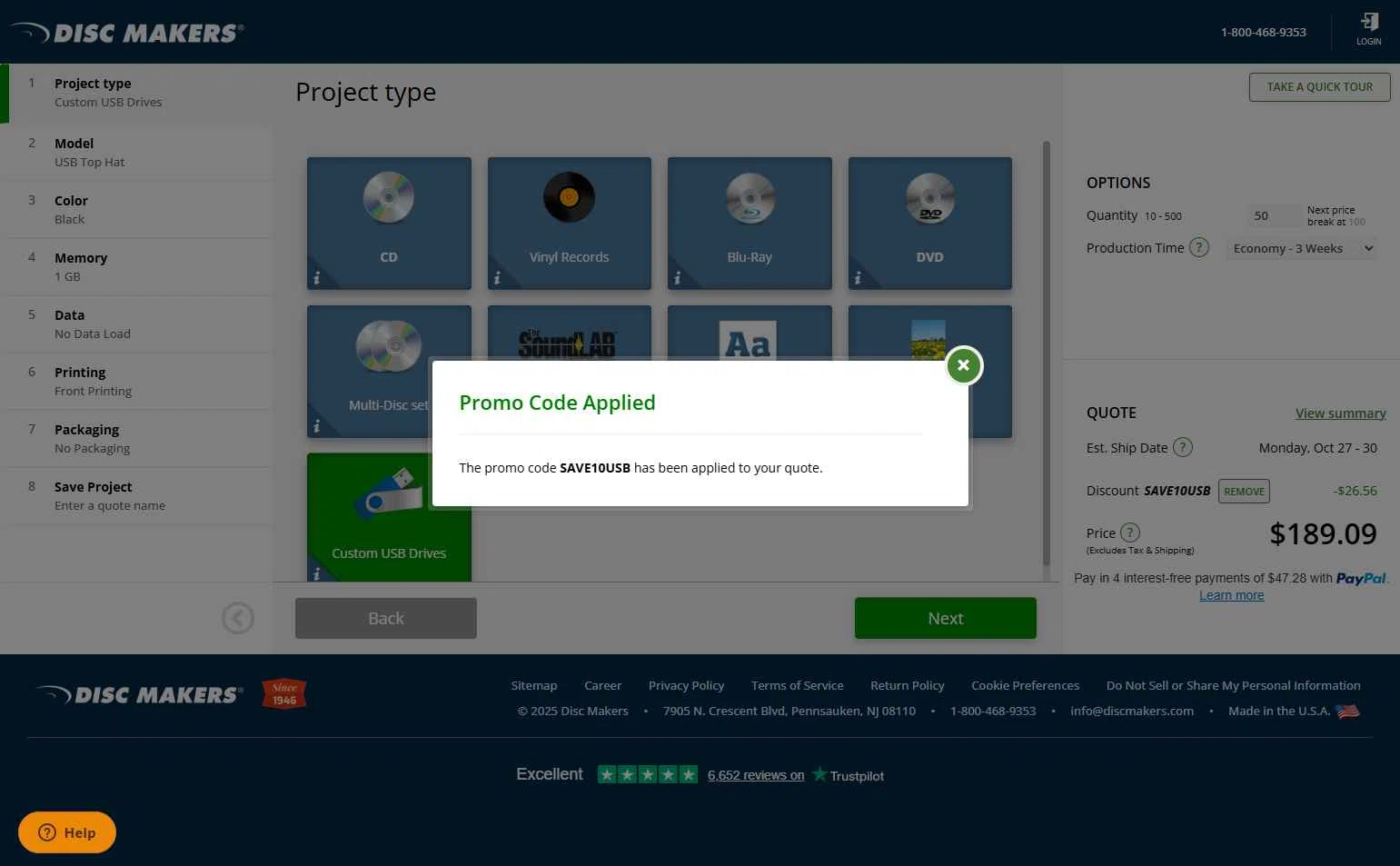The width and height of the screenshot is (1400, 866).
Task: Click the Trustpilot logo
Action: (x=849, y=775)
